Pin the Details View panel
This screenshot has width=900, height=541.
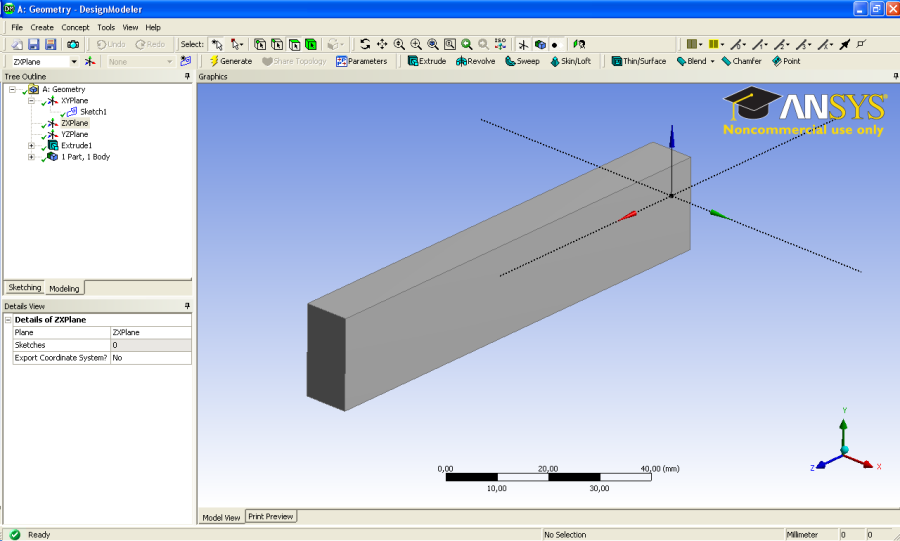pyautogui.click(x=187, y=306)
